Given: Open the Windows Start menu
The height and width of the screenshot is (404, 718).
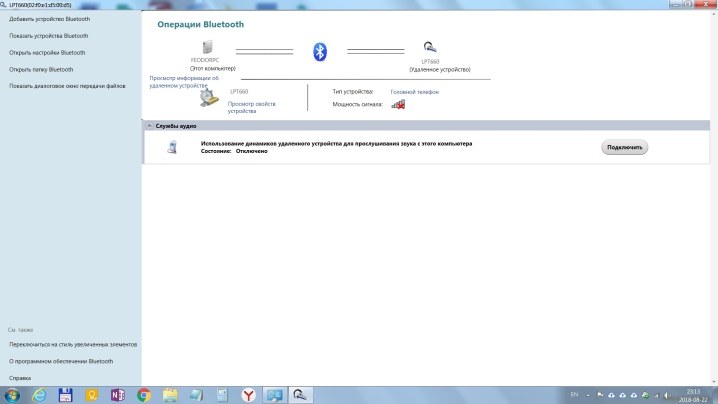Looking at the screenshot, I should click(12, 395).
